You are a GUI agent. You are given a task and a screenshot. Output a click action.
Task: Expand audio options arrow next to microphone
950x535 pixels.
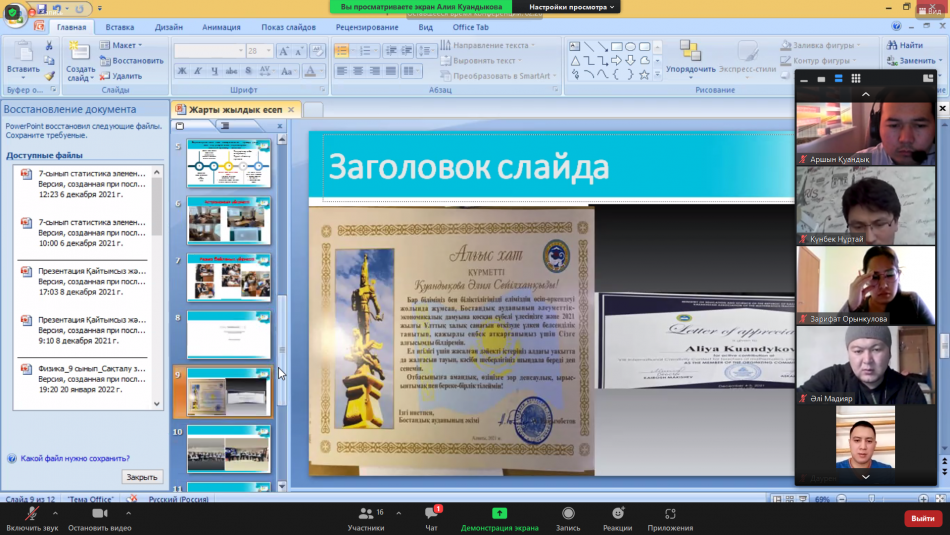click(x=55, y=513)
